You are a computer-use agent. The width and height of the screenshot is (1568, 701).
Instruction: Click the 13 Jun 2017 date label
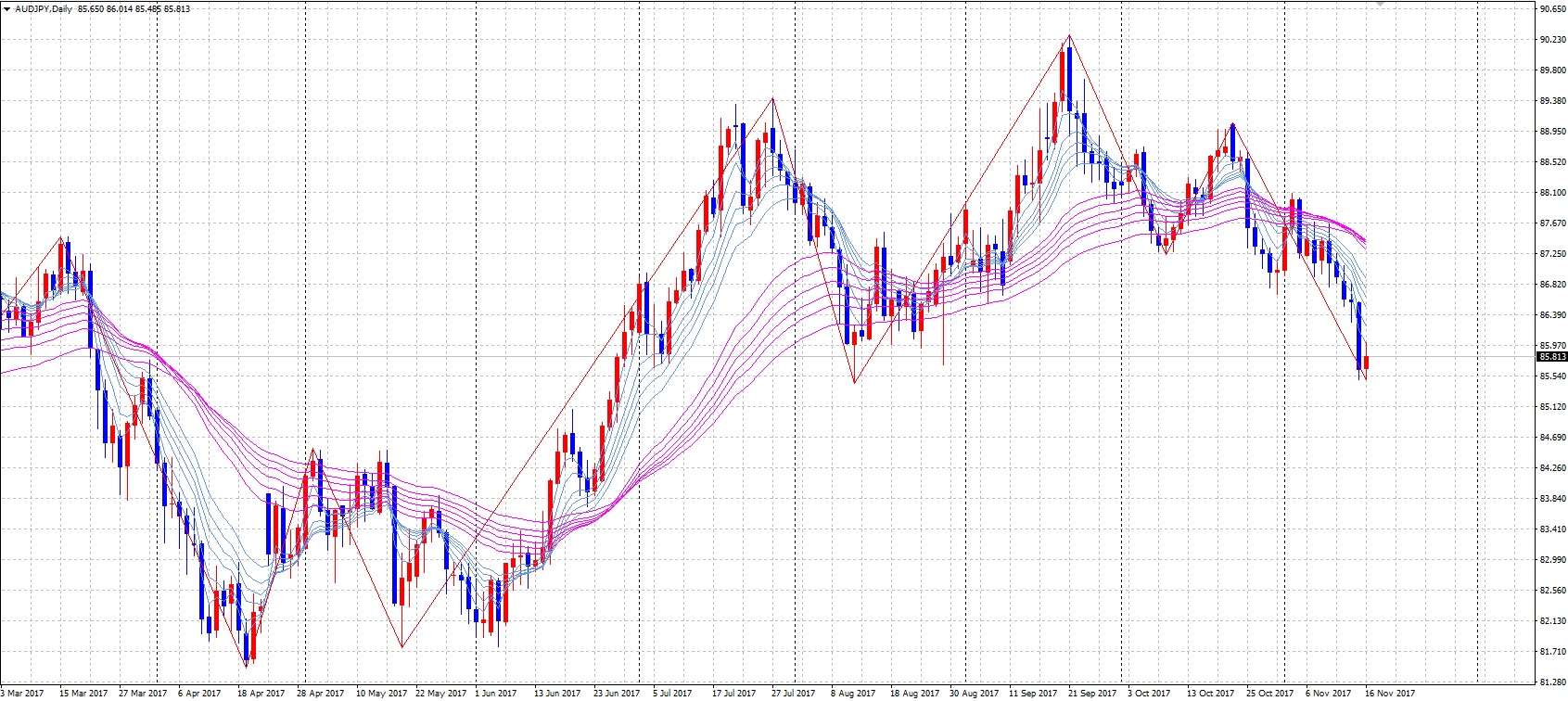pyautogui.click(x=558, y=694)
